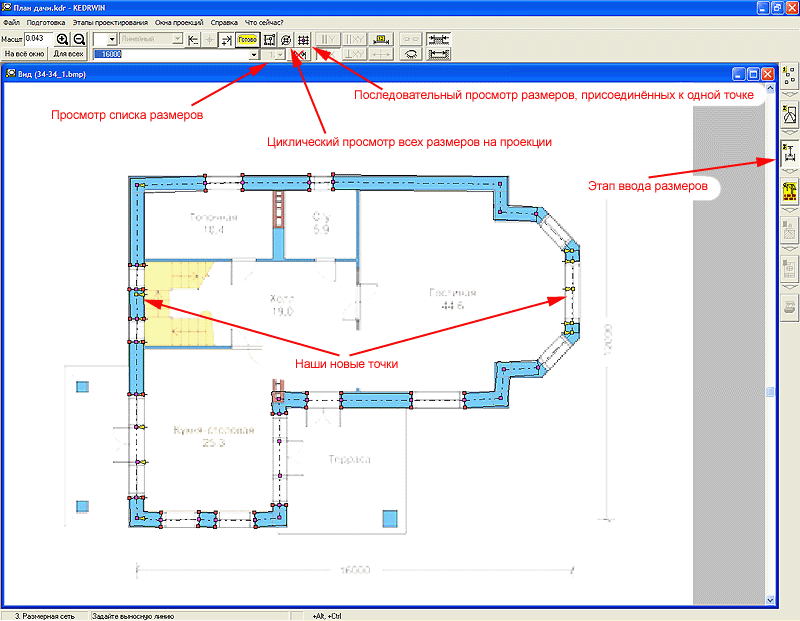Click the scale 'Масшт' input field
Screen dimensions: 800x621
(38, 38)
